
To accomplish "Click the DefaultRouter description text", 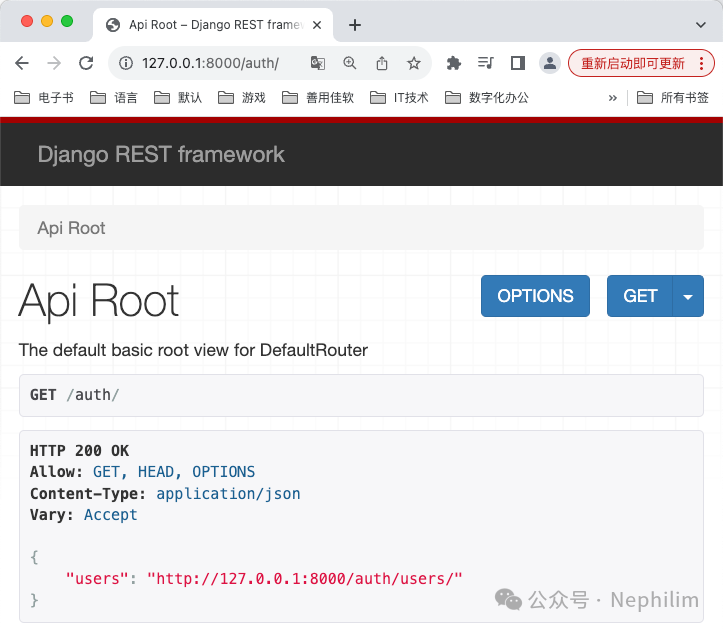I will (193, 350).
